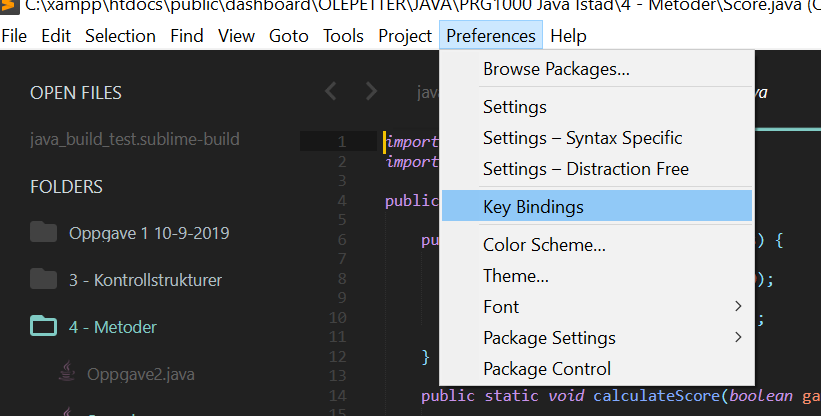Open the Color Scheme chooser
The image size is (821, 416).
(x=544, y=245)
